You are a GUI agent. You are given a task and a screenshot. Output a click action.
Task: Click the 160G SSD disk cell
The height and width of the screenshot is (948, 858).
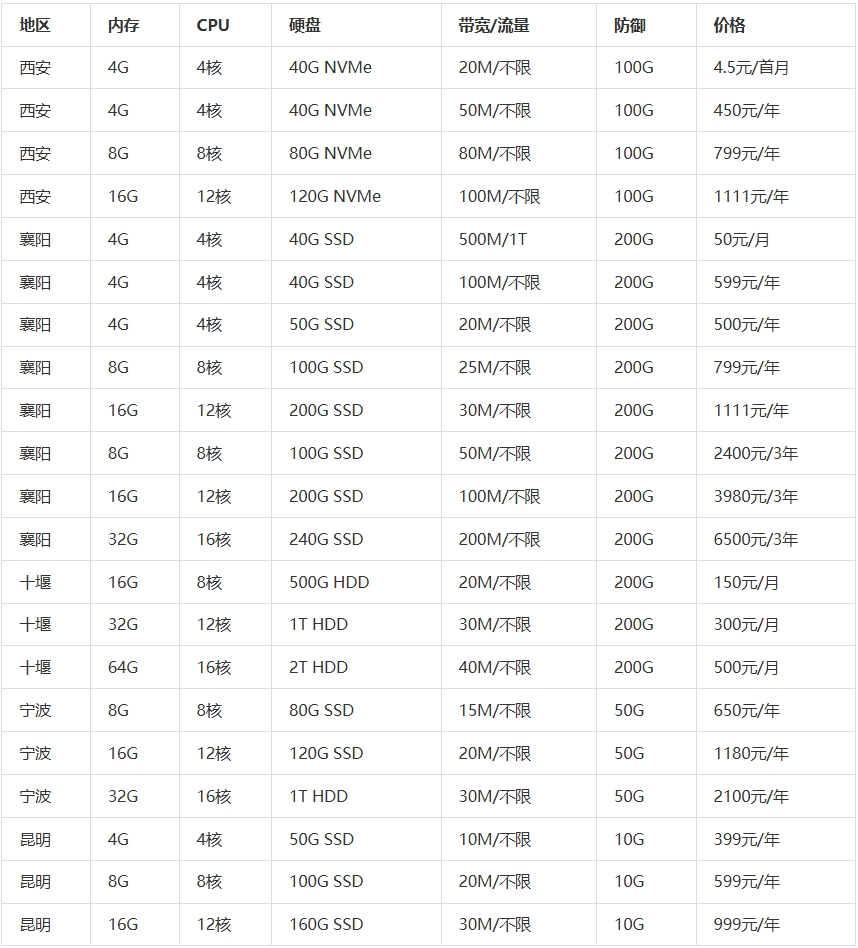[x=326, y=925]
